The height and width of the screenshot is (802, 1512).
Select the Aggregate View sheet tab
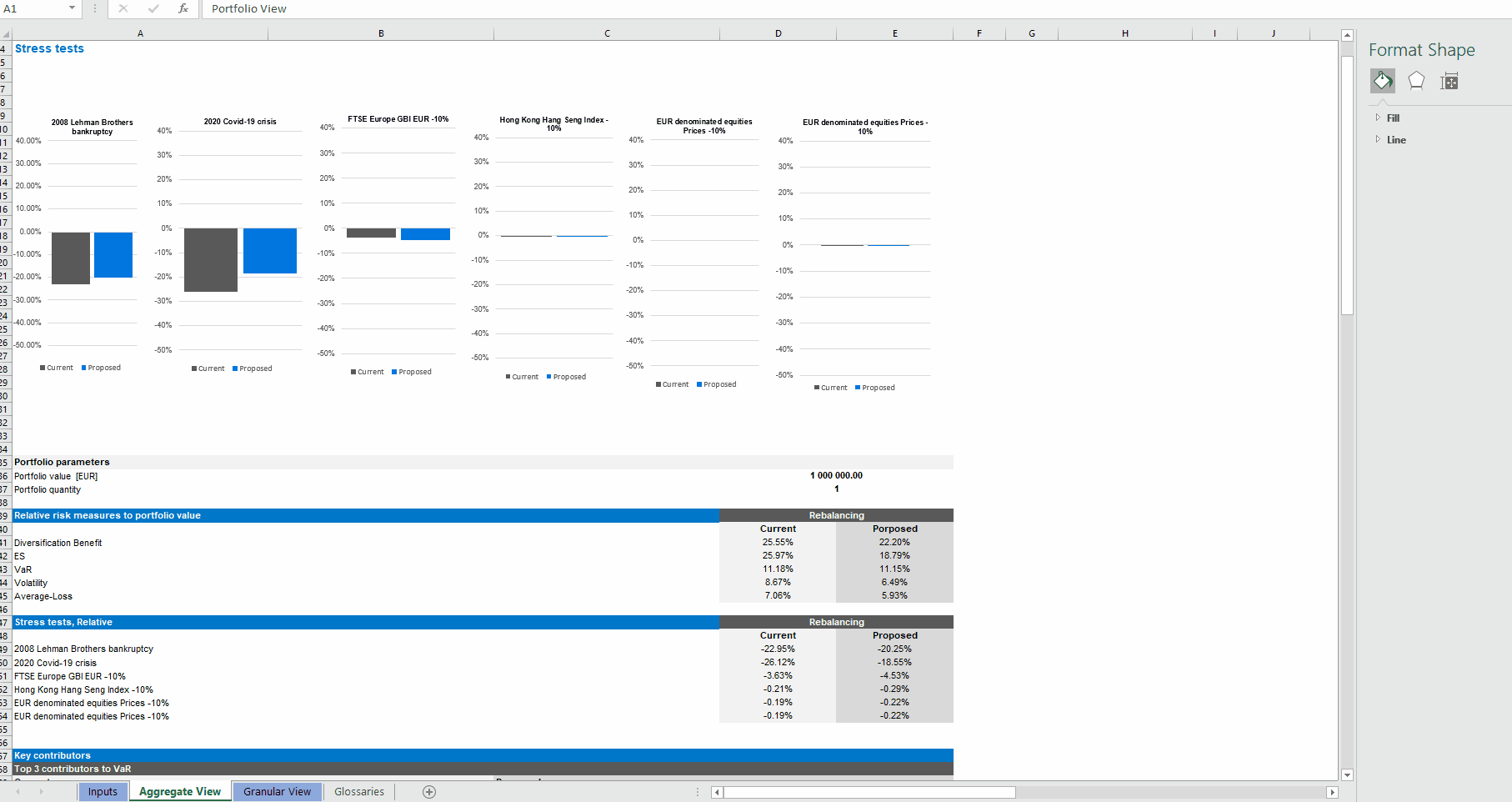180,791
